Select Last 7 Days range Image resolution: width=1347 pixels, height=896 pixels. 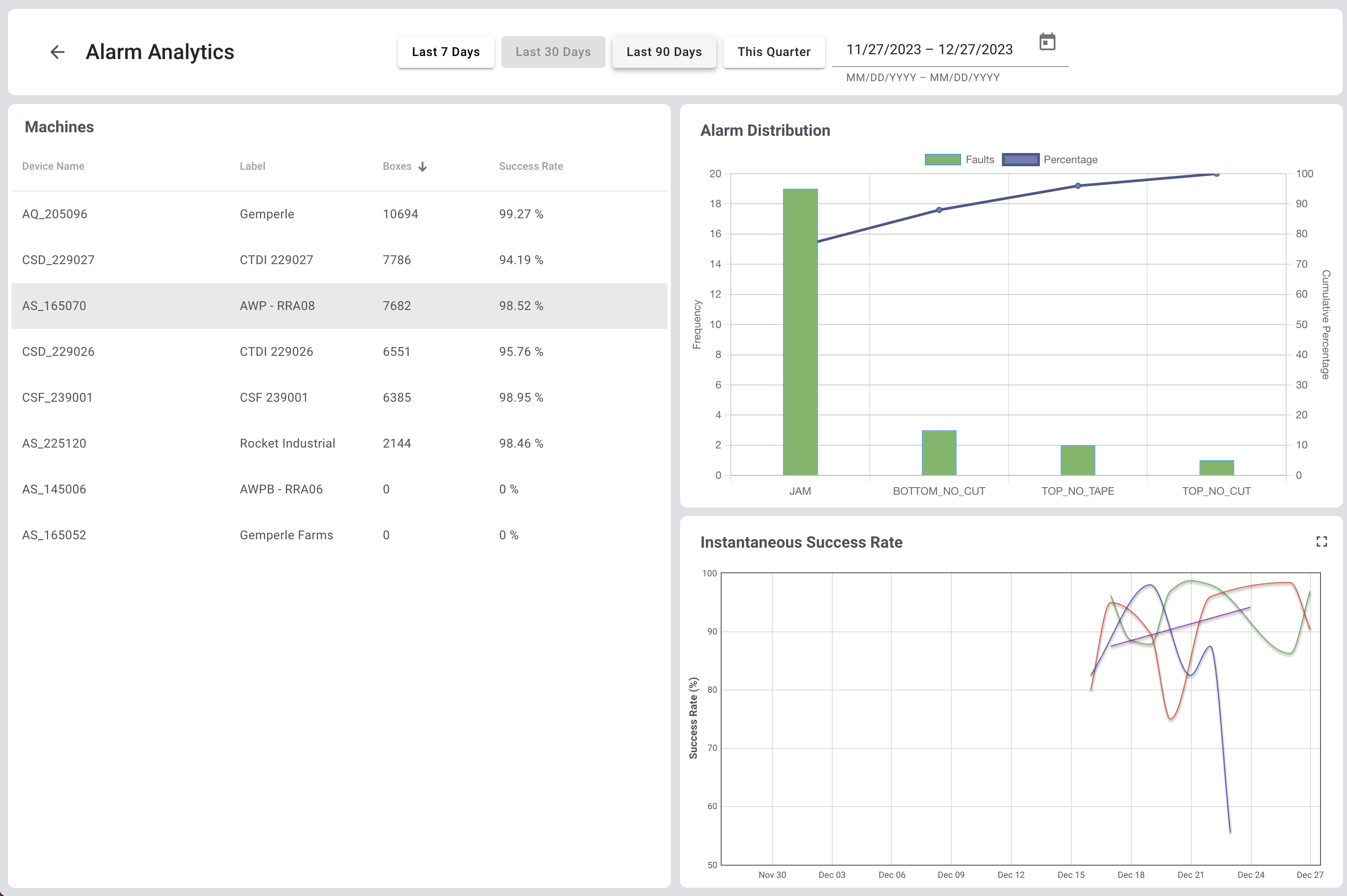(x=446, y=52)
